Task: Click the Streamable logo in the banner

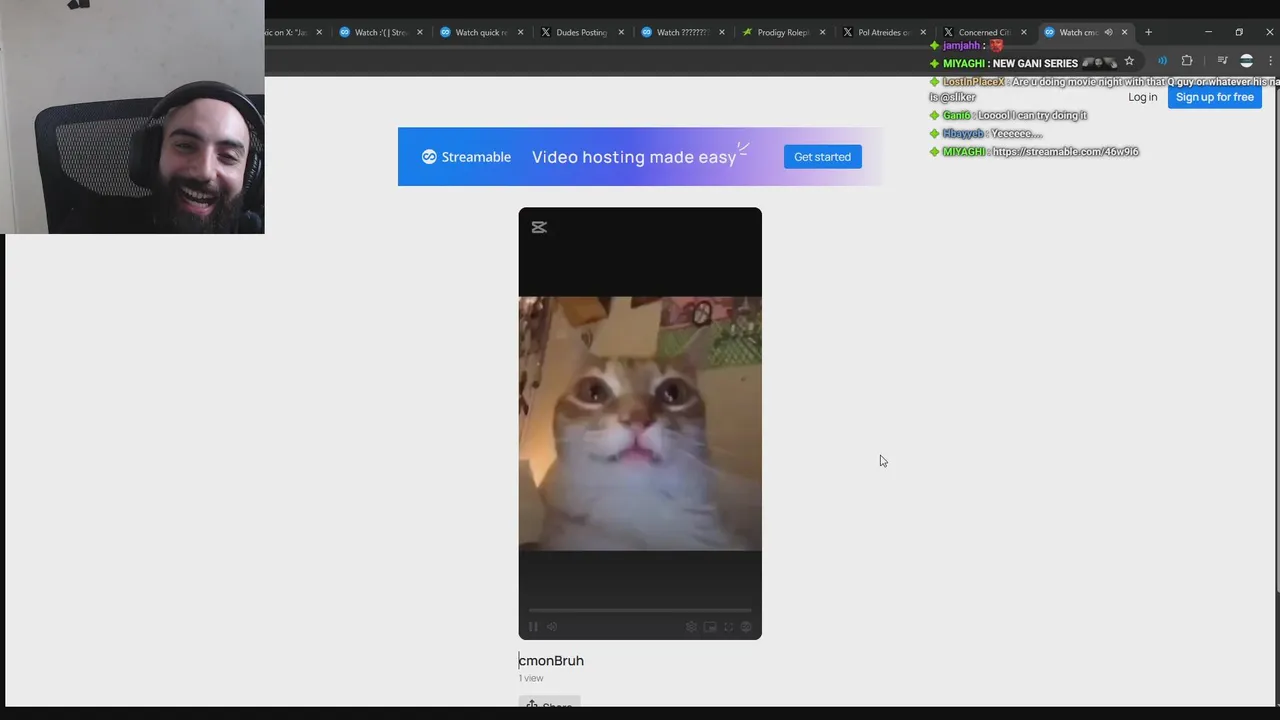Action: pyautogui.click(x=466, y=157)
